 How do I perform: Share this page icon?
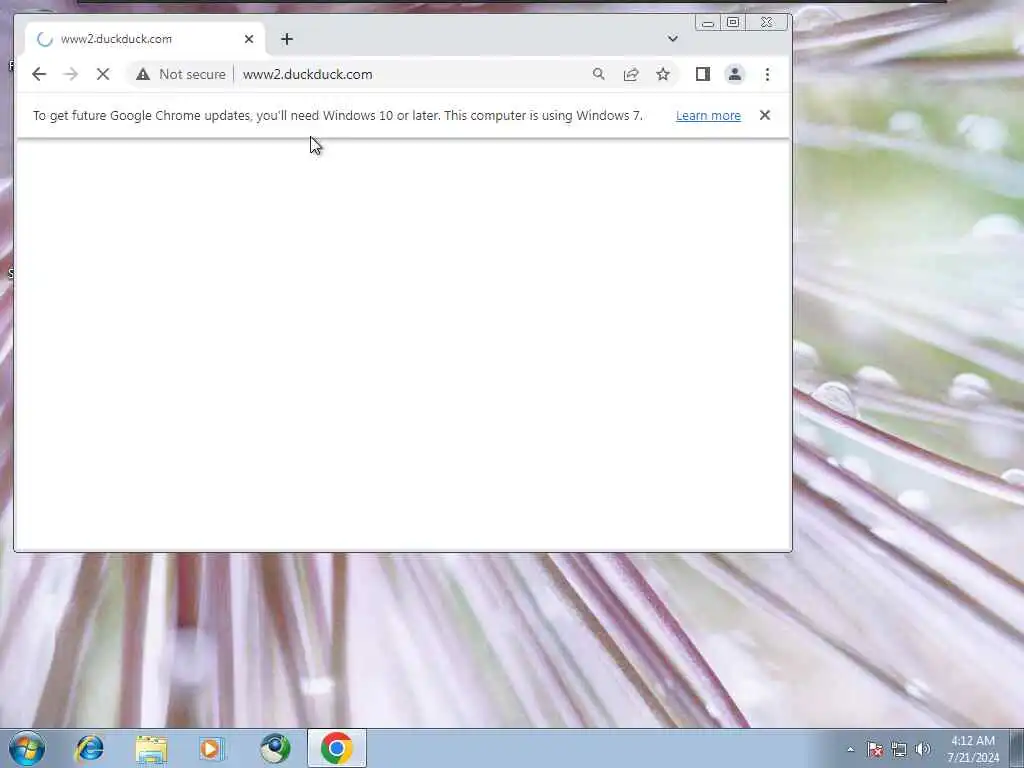(x=631, y=74)
